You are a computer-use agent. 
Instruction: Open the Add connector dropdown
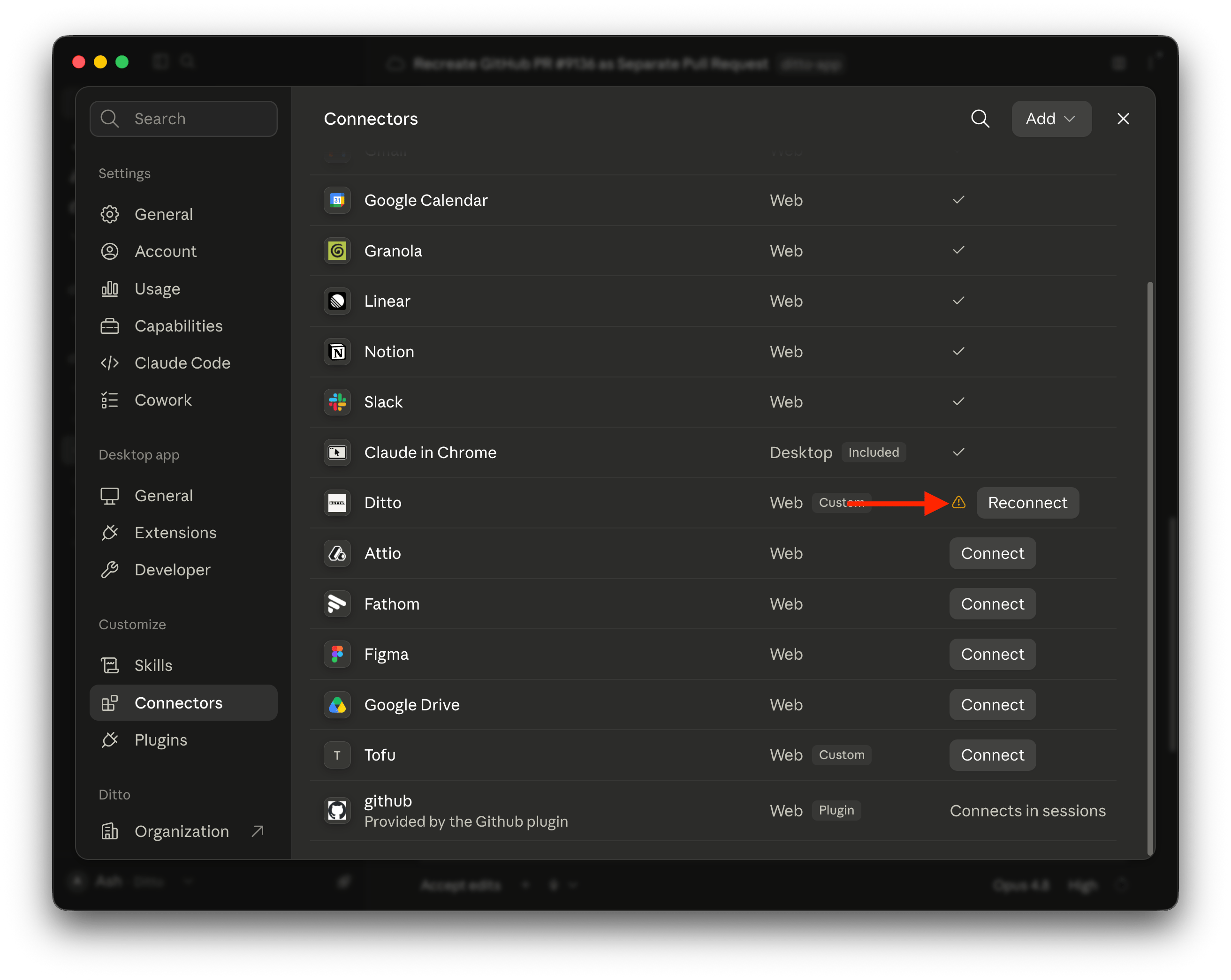(x=1051, y=119)
